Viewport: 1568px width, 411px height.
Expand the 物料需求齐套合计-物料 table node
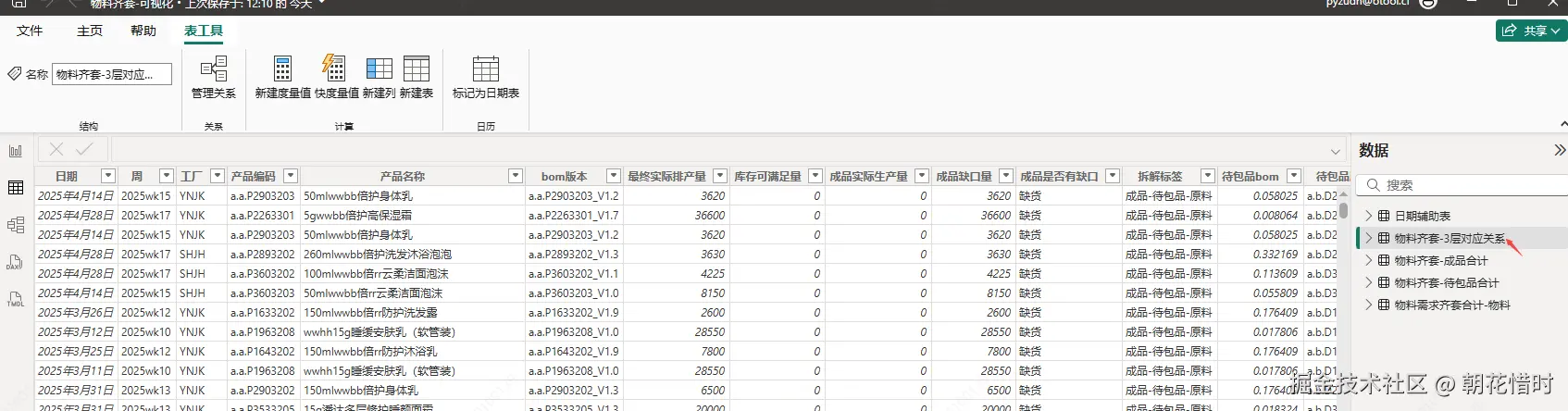pyautogui.click(x=1368, y=305)
